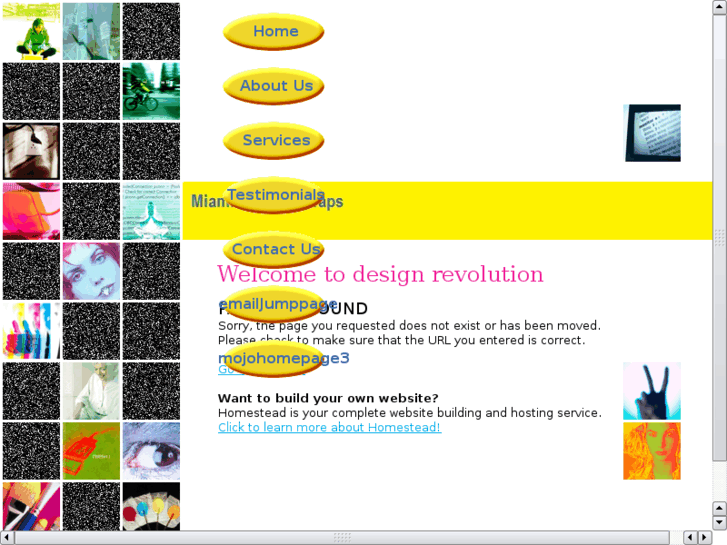
Task: Click the colorful paint stripes thumbnail
Action: 32,331
